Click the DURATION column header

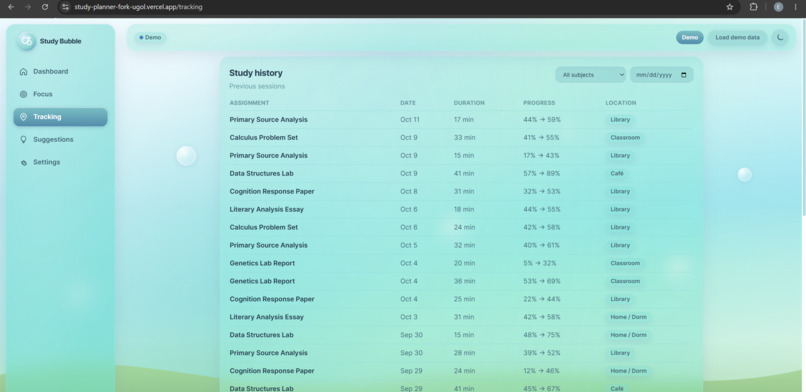[469, 103]
